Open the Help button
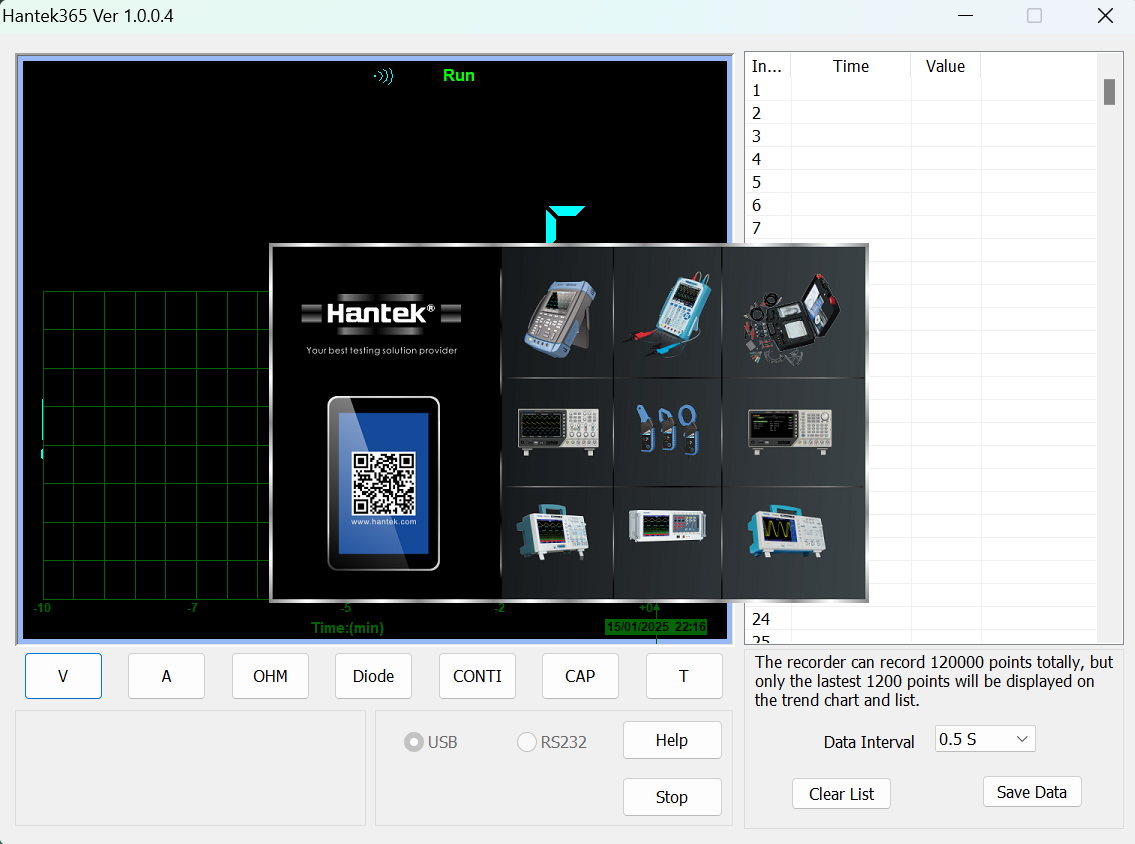Viewport: 1135px width, 844px height. point(672,740)
